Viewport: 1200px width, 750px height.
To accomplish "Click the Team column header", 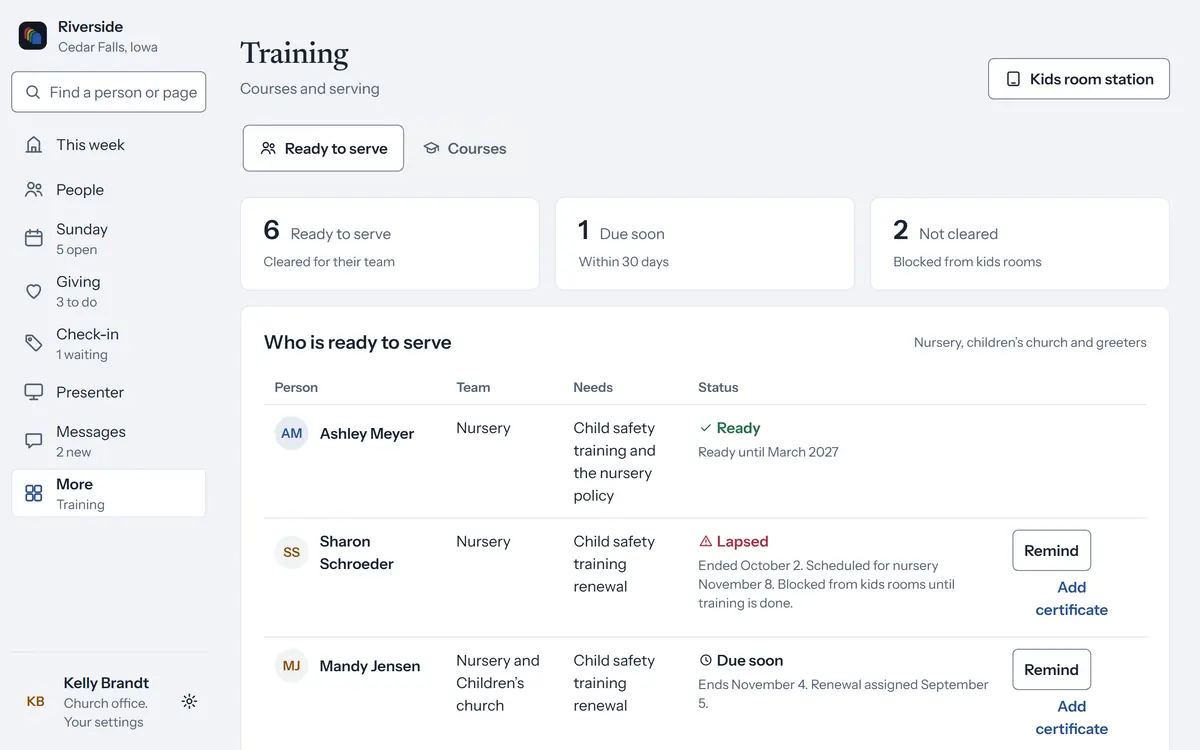I will (473, 387).
